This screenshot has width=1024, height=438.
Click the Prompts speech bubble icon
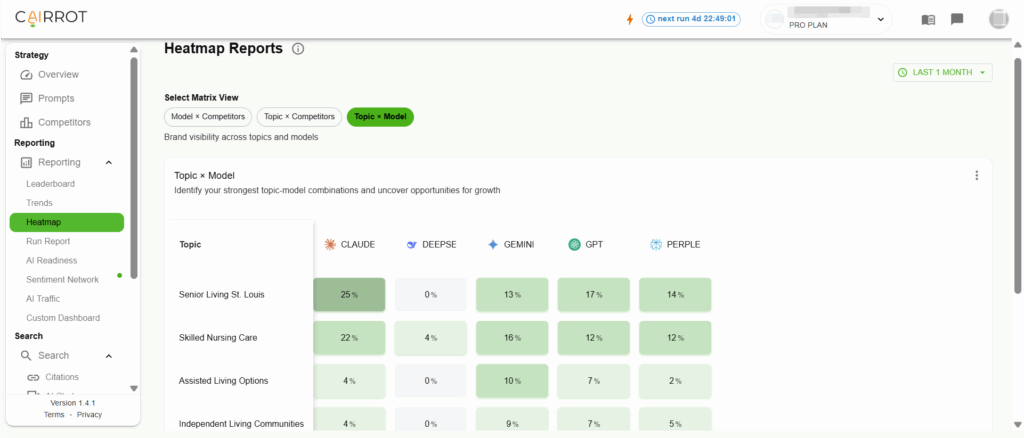click(x=26, y=99)
